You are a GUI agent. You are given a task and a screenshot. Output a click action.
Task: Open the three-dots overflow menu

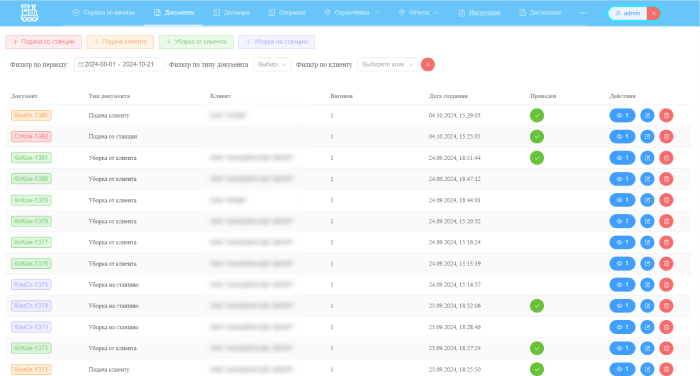583,13
